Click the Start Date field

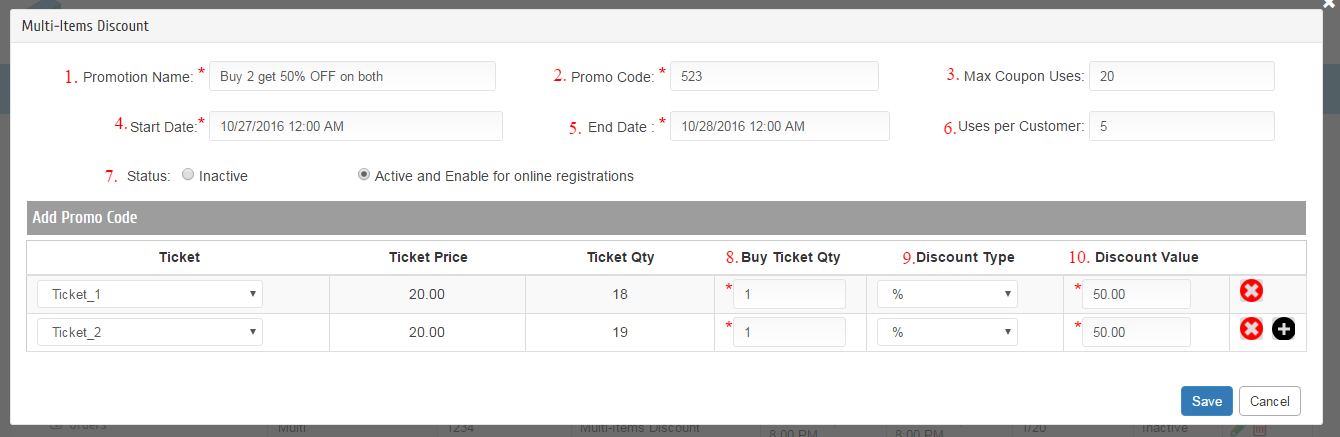pyautogui.click(x=356, y=126)
